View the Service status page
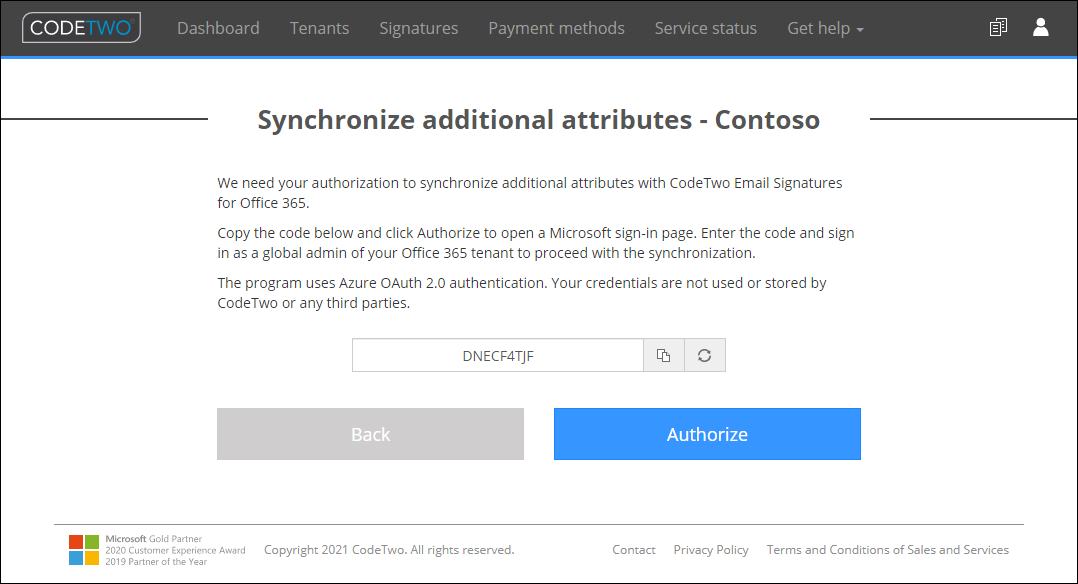The width and height of the screenshot is (1078, 584). point(705,28)
